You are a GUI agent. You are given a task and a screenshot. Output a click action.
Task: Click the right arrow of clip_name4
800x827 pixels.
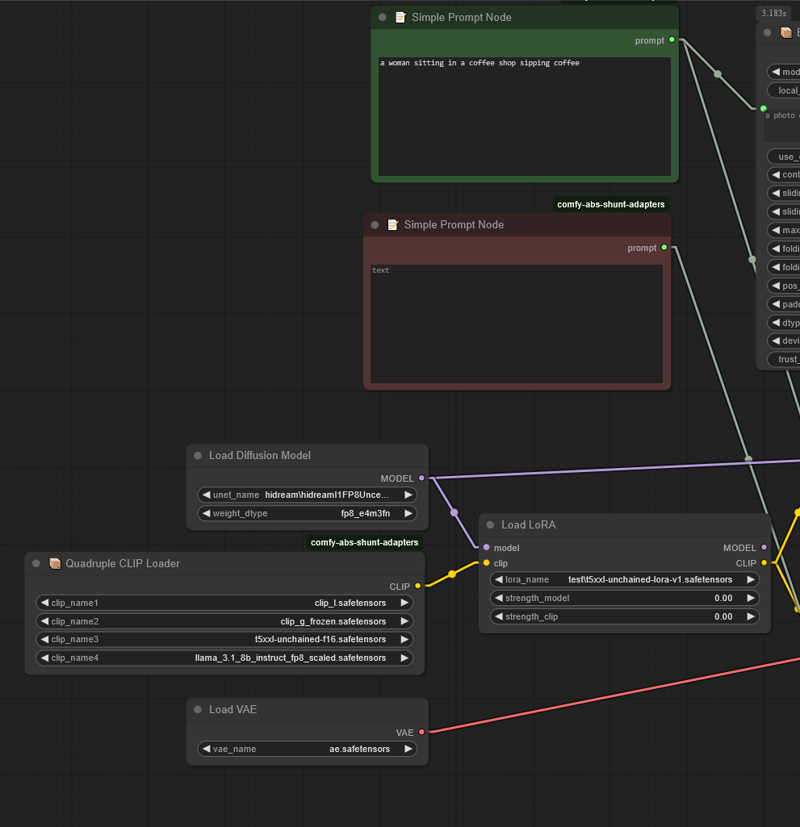(x=404, y=658)
